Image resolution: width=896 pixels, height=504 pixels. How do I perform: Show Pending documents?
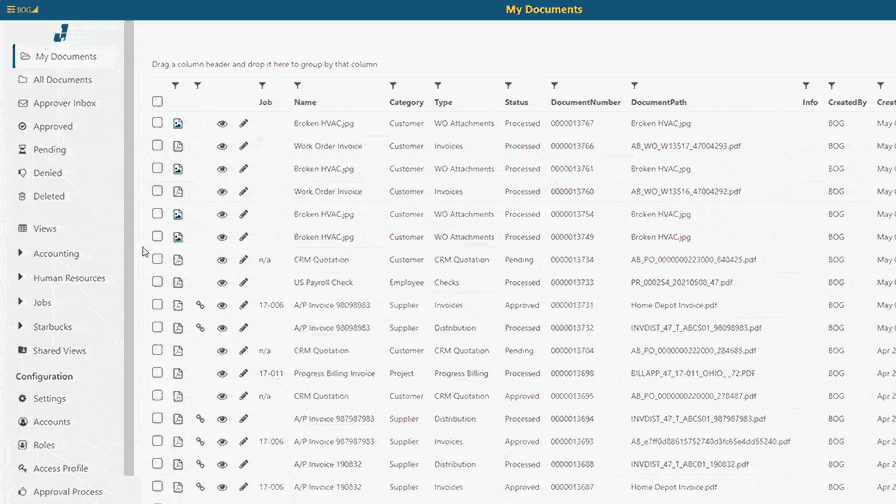[49, 150]
